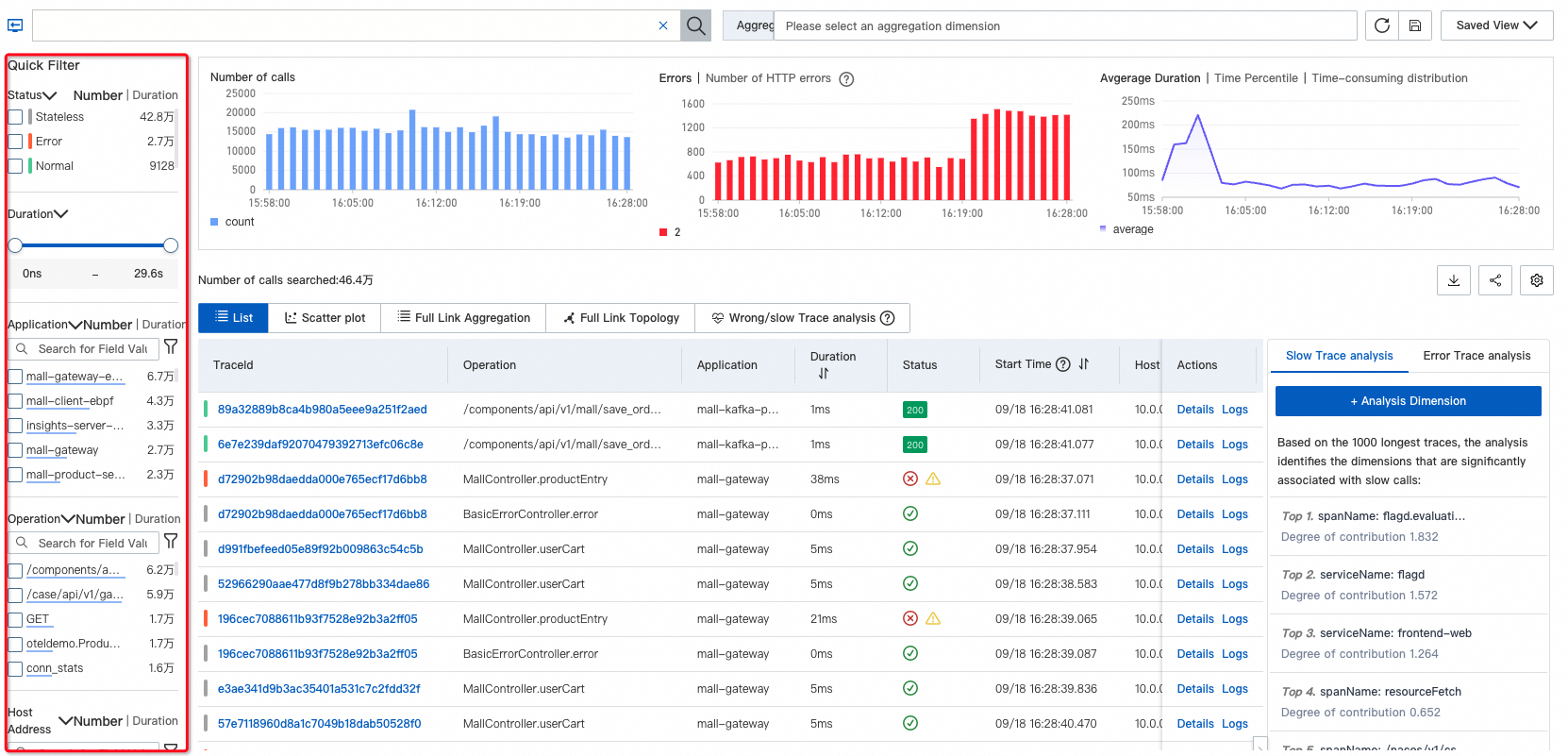Click the help icon beside Start Time
Screen dimensions: 1568x756
point(1063,364)
